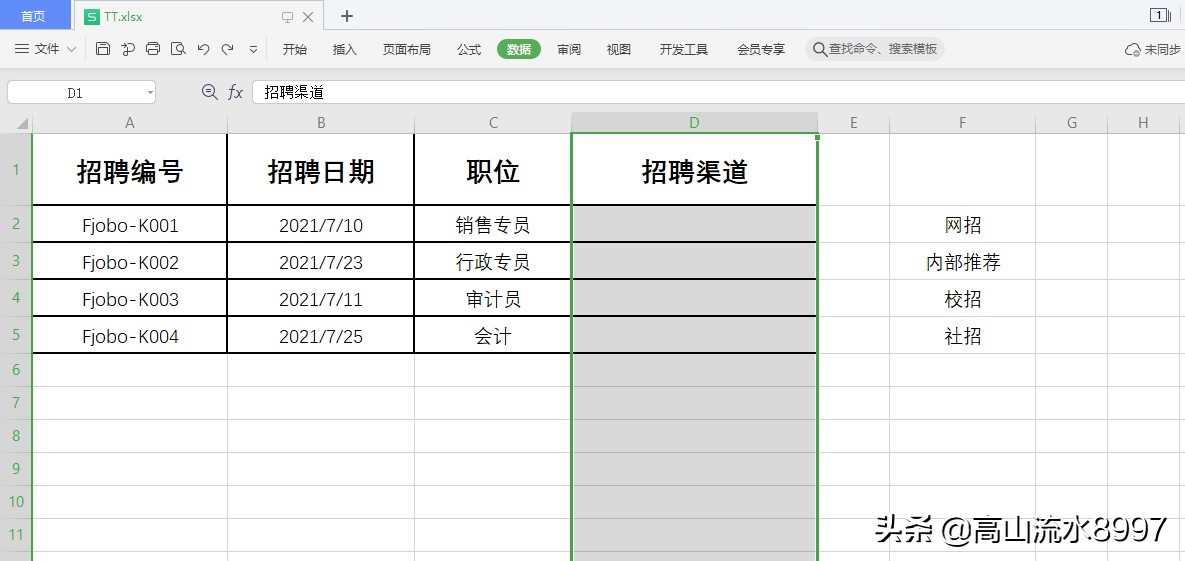Click empty cell D2 next to 销售专员

click(x=695, y=225)
